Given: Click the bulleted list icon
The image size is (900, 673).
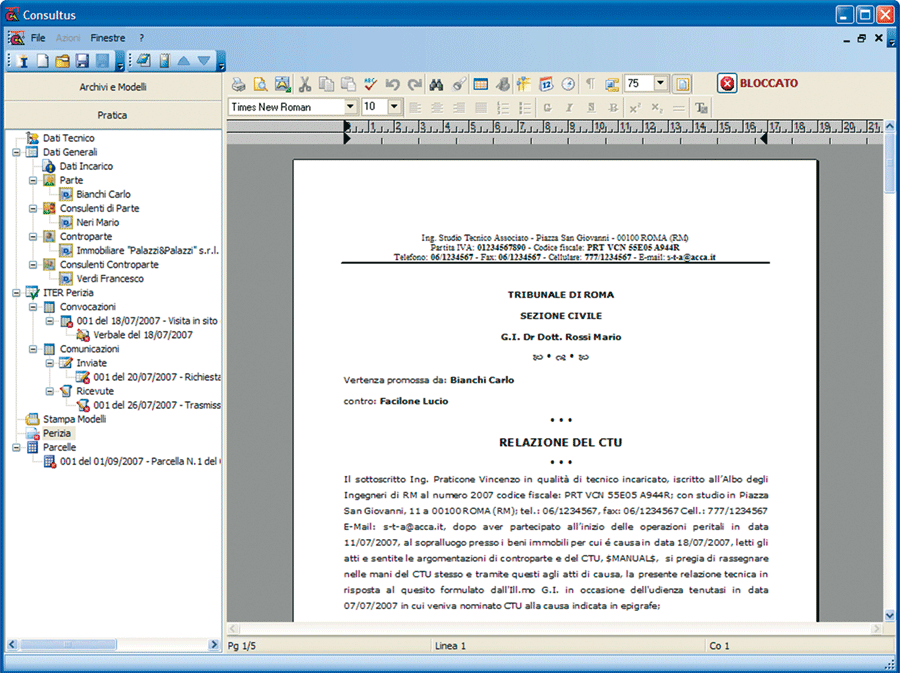Looking at the screenshot, I should [525, 107].
